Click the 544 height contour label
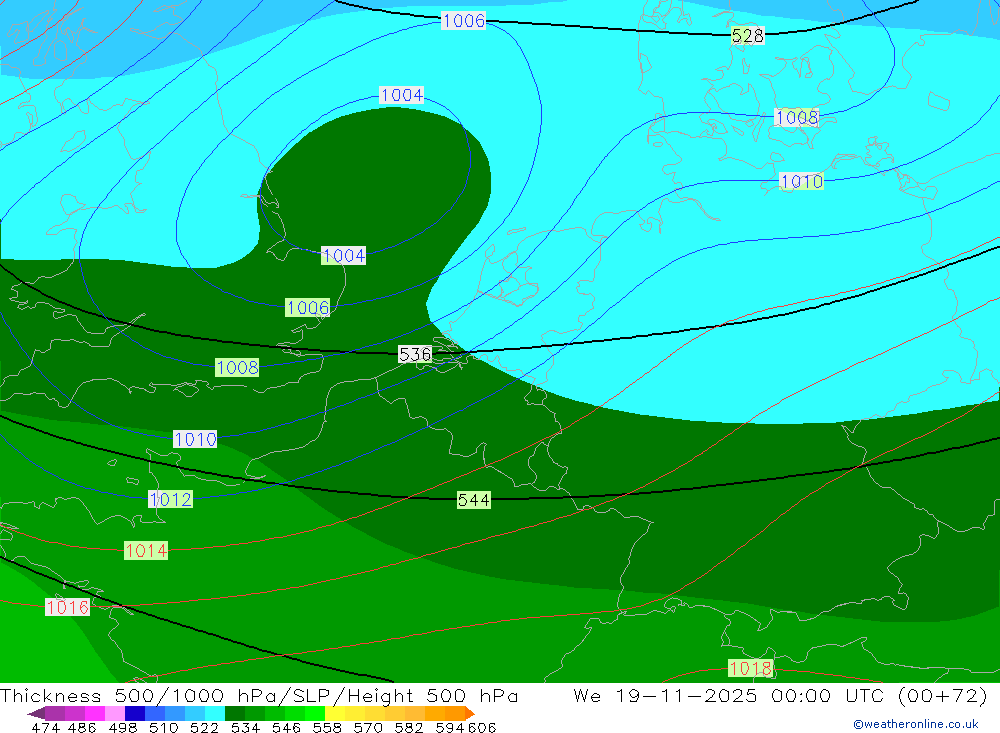Screen dimensions: 1000x733 [x=474, y=500]
